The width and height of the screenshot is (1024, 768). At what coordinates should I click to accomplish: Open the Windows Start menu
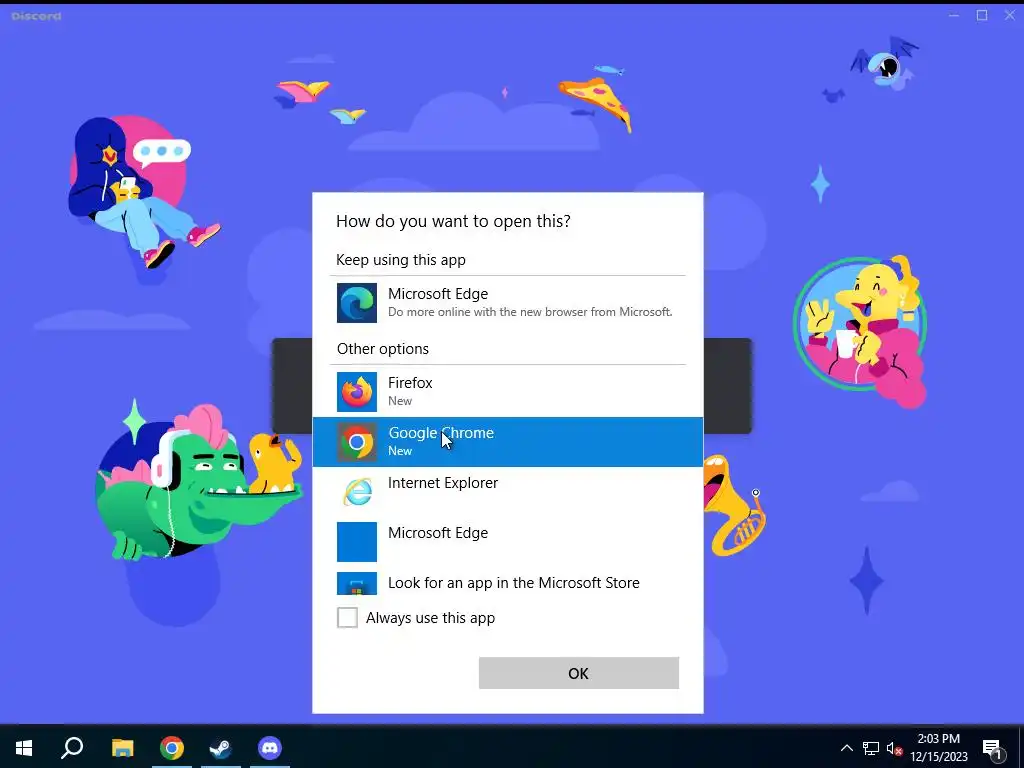tap(24, 748)
